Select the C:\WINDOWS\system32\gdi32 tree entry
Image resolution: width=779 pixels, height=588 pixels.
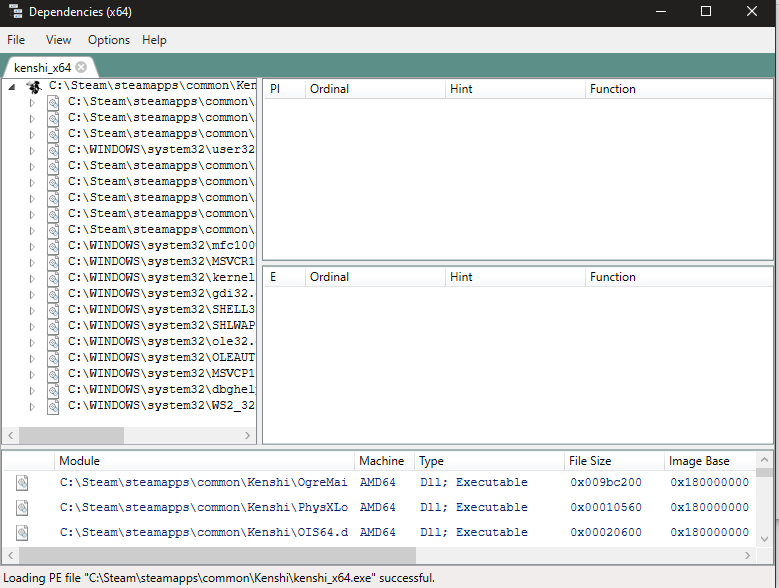click(x=161, y=294)
